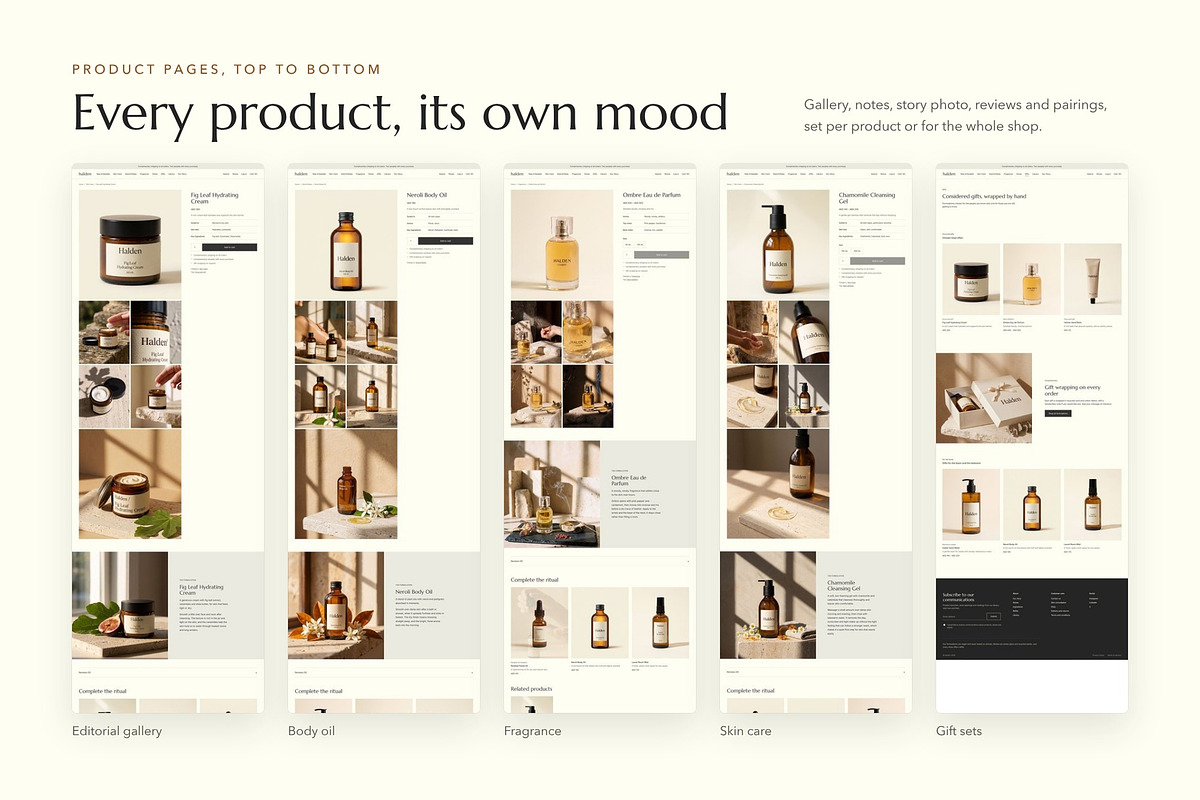Choose the first size option for Chamomile Cleansing Gel
The width and height of the screenshot is (1200, 800).
point(845,250)
